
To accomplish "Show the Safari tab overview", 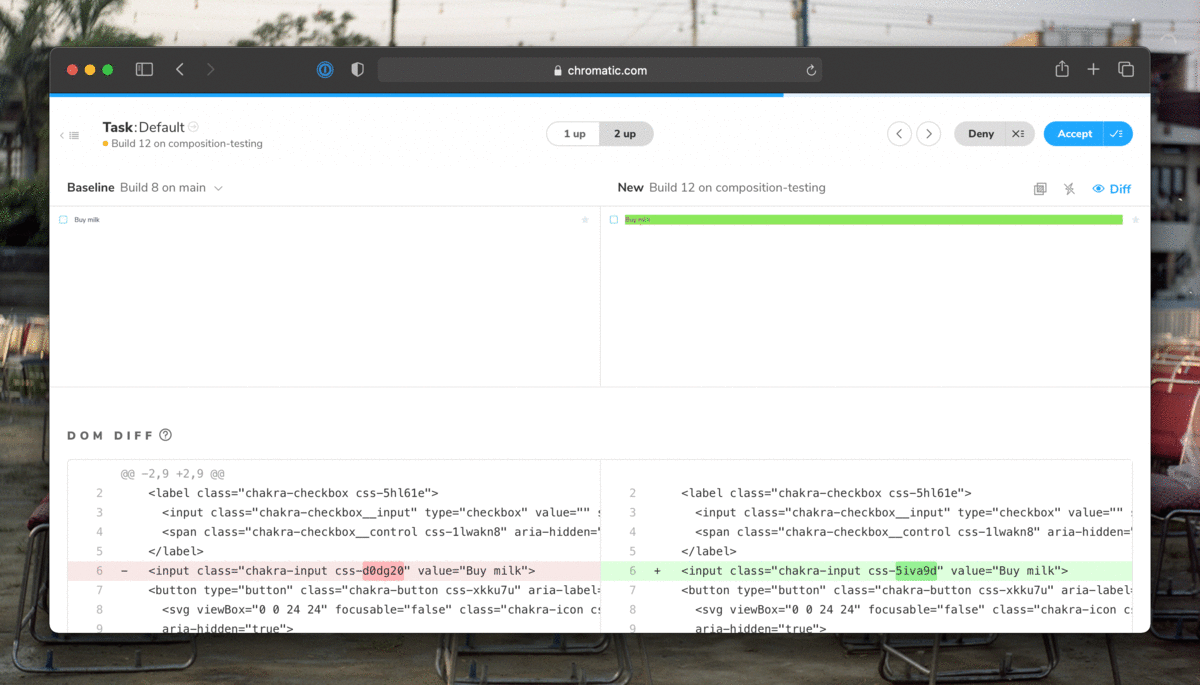I will [1126, 69].
